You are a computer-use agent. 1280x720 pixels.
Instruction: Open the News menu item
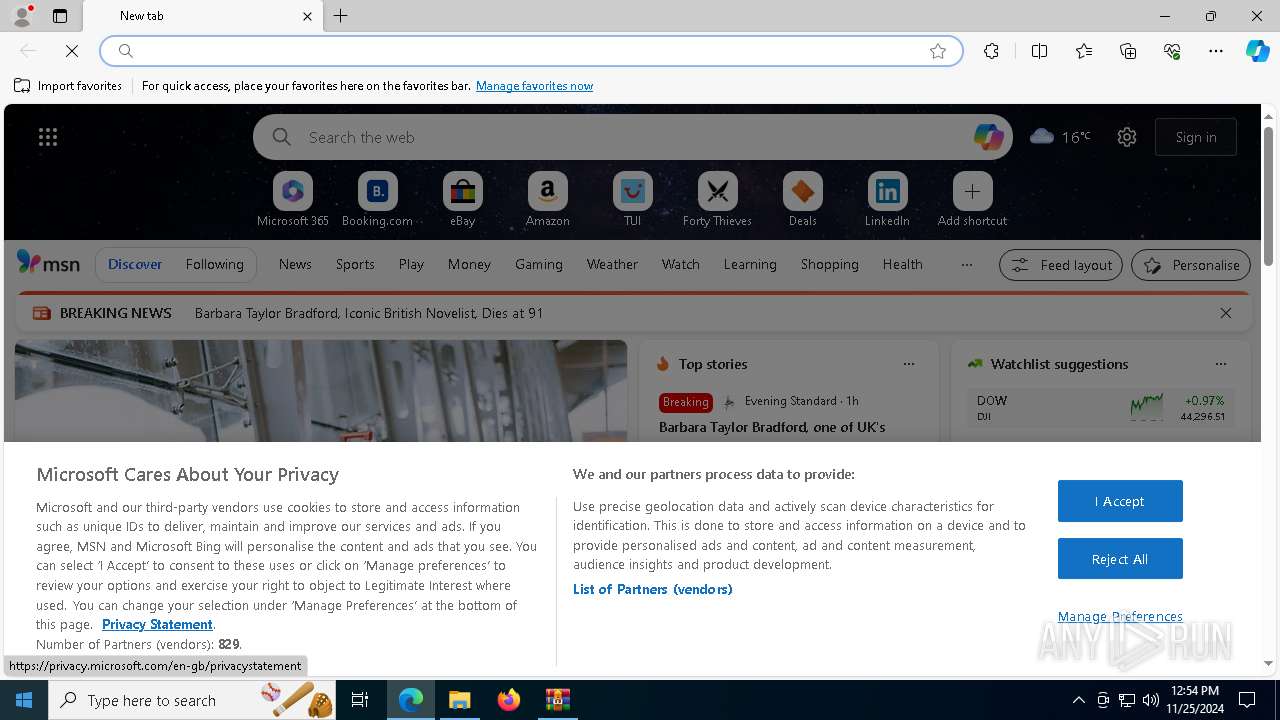295,264
